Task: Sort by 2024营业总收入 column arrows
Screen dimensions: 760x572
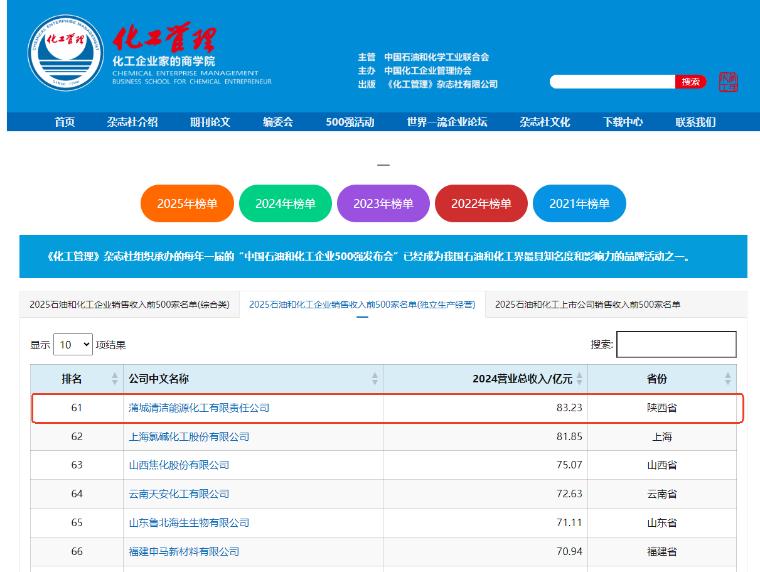Action: pyautogui.click(x=579, y=379)
